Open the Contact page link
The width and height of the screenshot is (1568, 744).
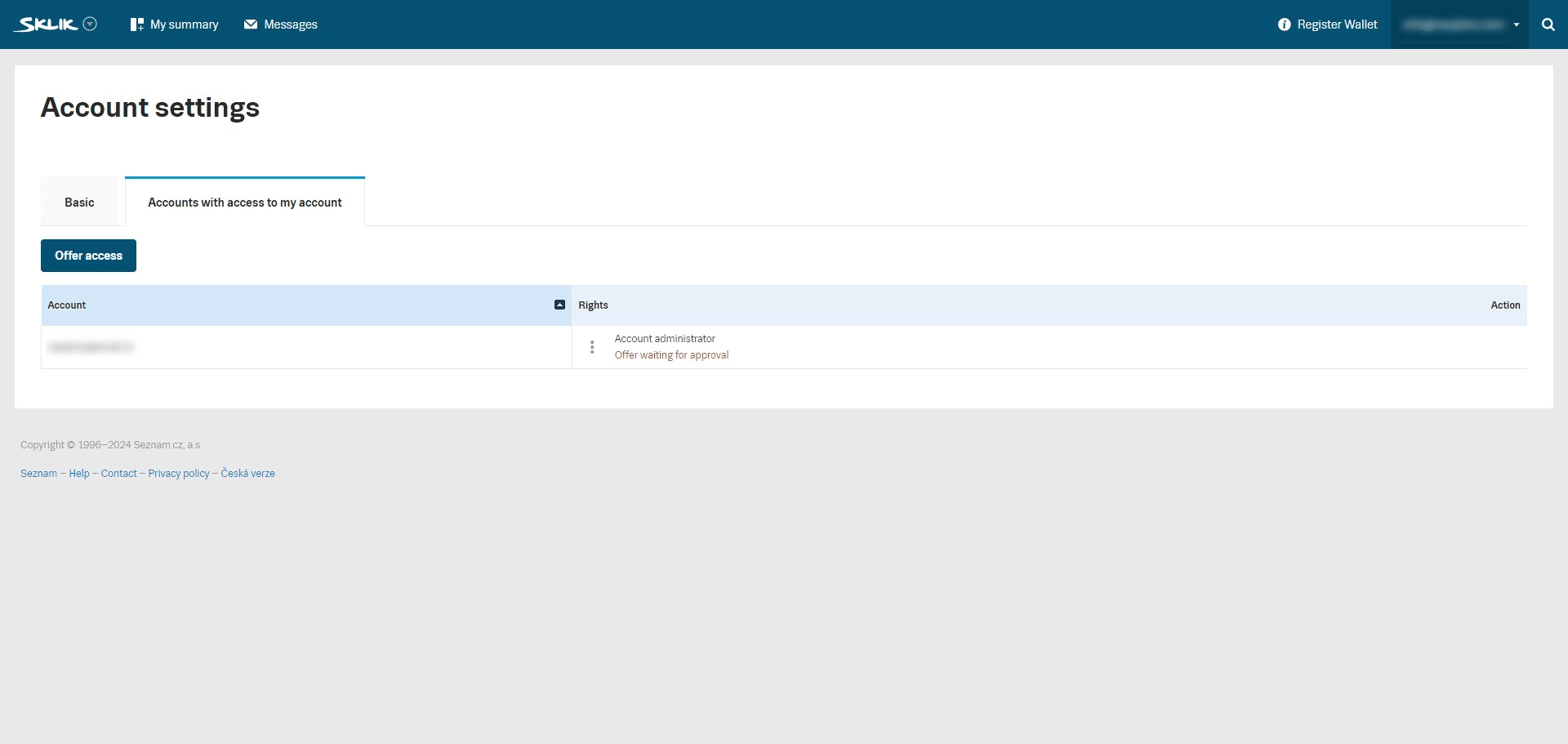pos(119,473)
